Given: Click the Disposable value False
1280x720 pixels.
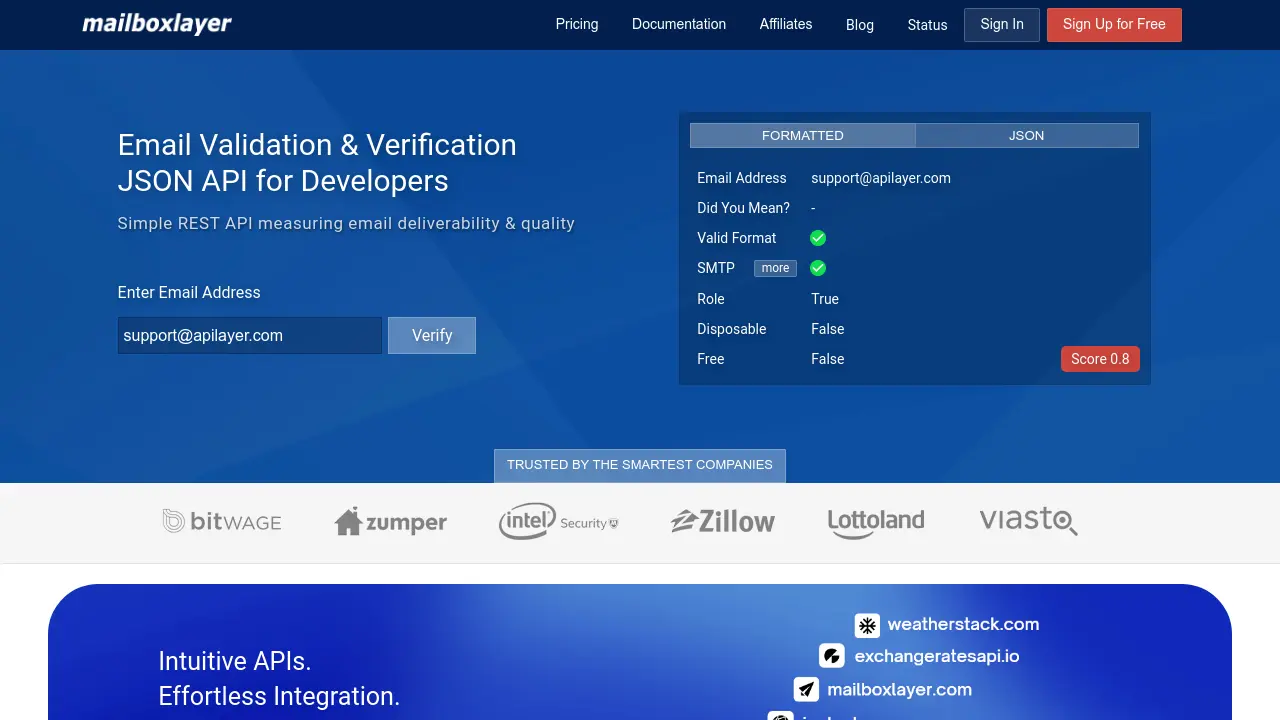Looking at the screenshot, I should coord(828,329).
